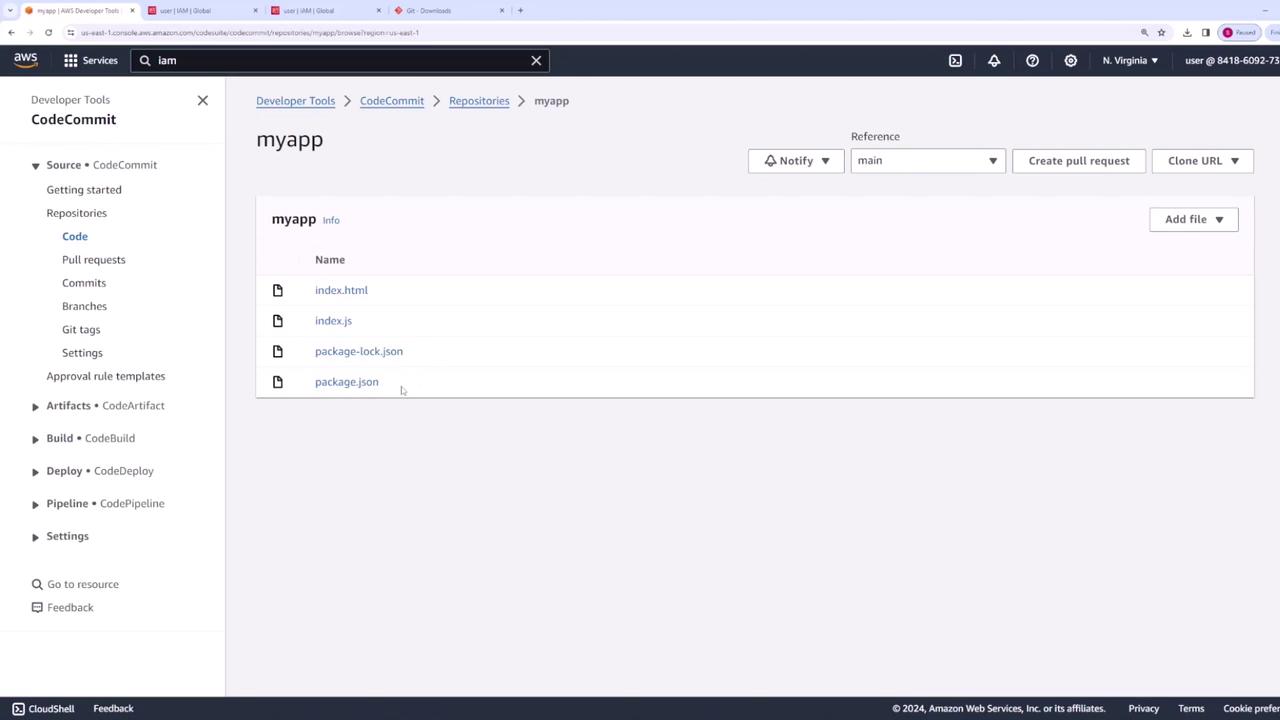Bookmark this page with the star icon
Image resolution: width=1280 pixels, height=720 pixels.
point(1161,32)
